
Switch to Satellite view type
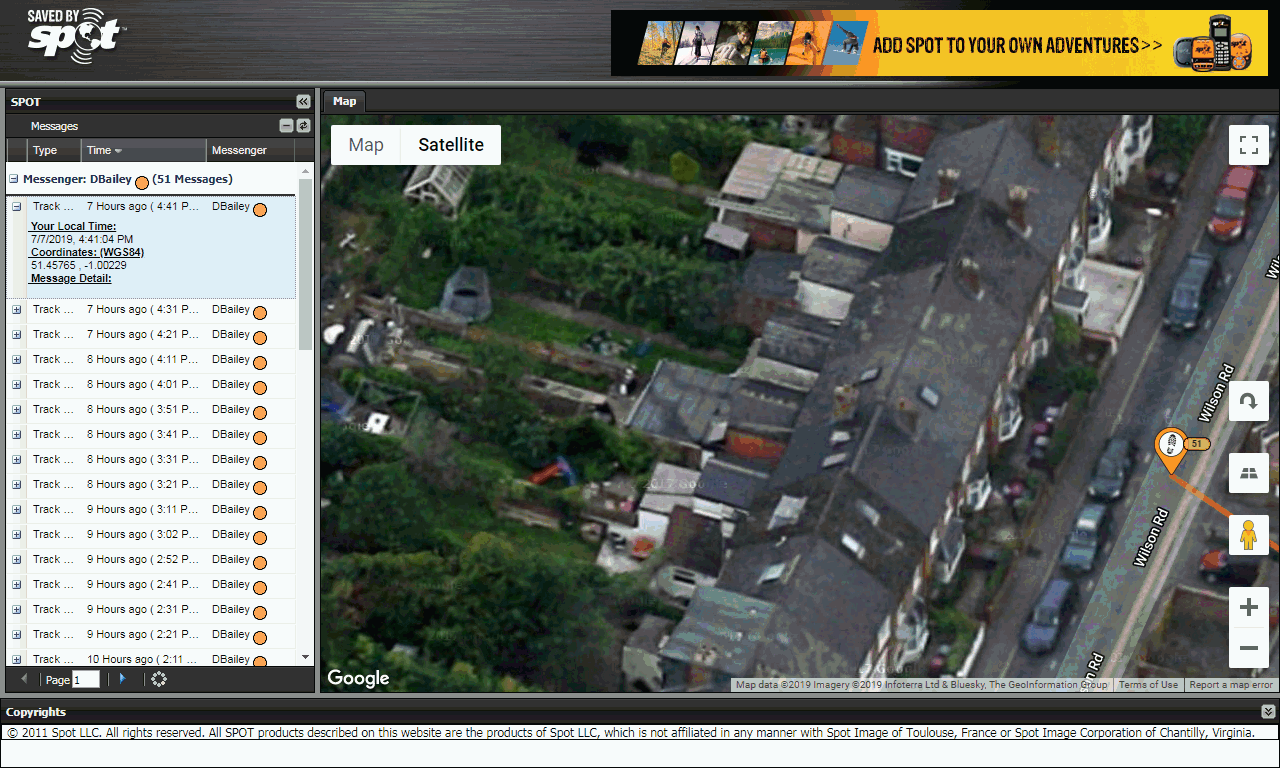tap(451, 145)
